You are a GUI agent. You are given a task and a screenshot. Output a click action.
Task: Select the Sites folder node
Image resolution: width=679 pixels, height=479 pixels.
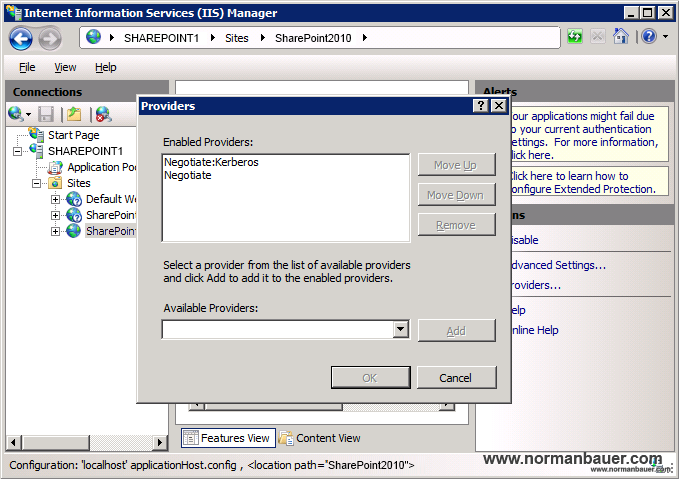[x=78, y=183]
